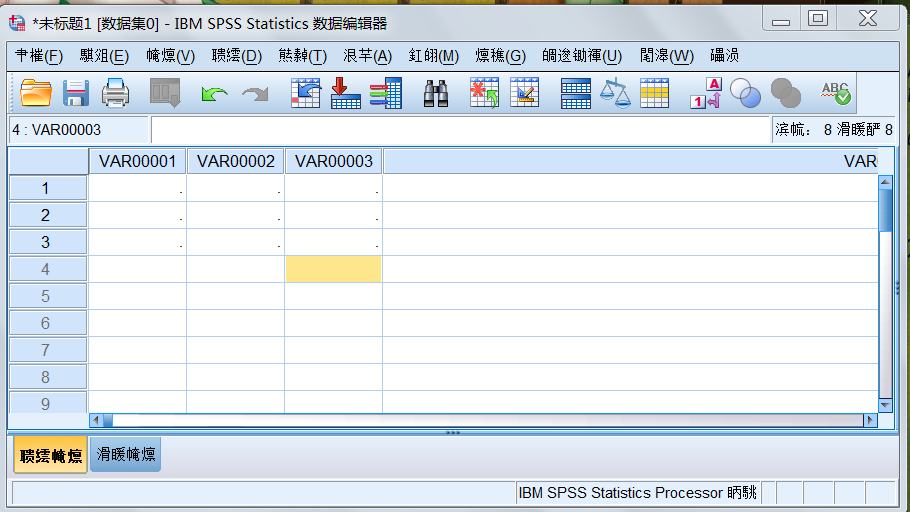The width and height of the screenshot is (910, 512).
Task: Open the Graphs (G) menu
Action: click(x=500, y=56)
